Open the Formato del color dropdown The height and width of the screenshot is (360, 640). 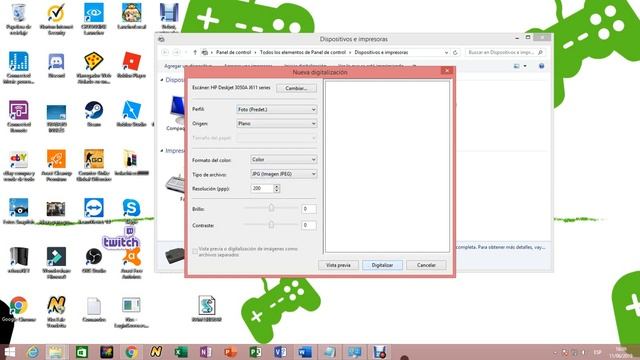pyautogui.click(x=284, y=160)
